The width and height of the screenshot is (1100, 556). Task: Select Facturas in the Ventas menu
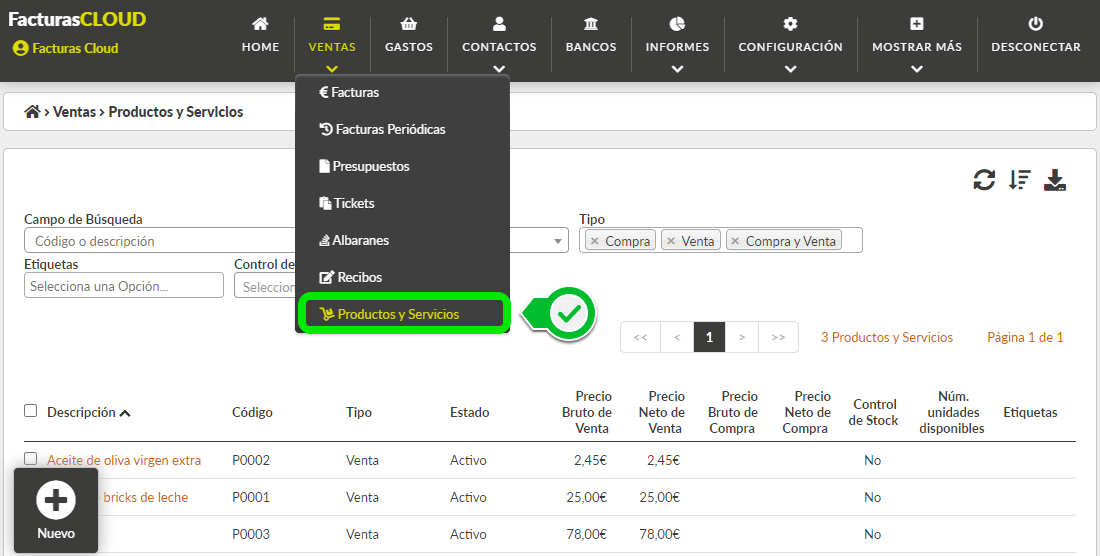(349, 92)
